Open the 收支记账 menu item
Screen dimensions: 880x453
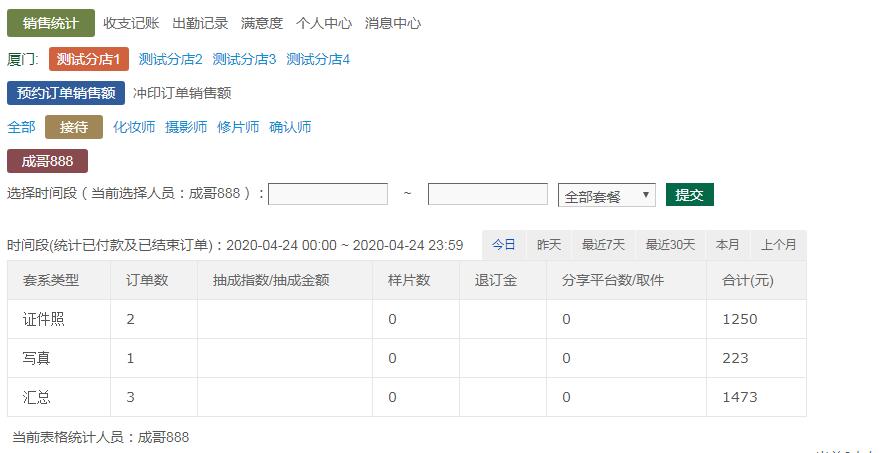click(x=131, y=23)
